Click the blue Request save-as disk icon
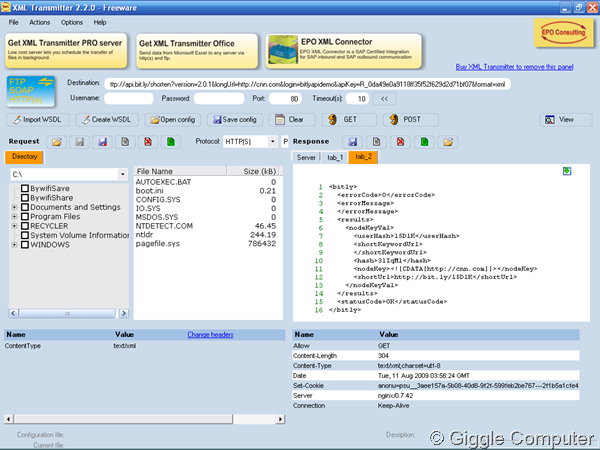Viewport: 600px width, 450px height. (x=102, y=142)
